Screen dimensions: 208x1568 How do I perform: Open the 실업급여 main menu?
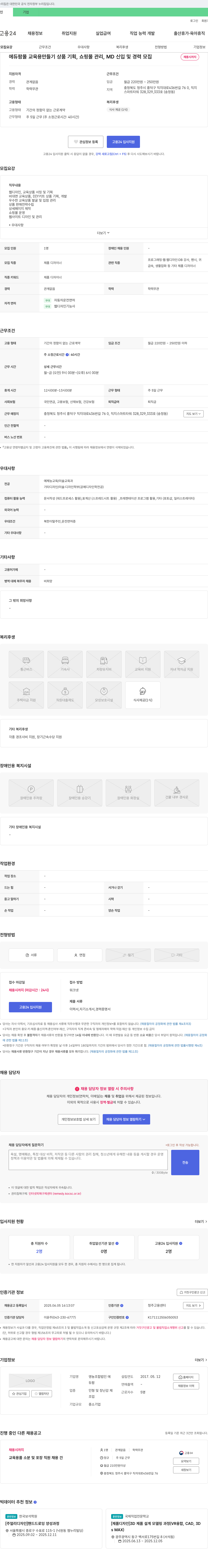point(103,34)
